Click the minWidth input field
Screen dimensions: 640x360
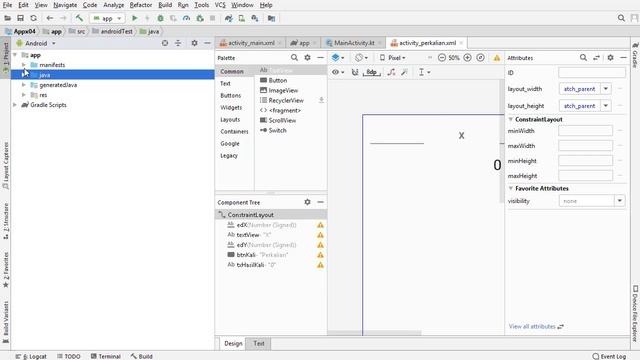coord(585,131)
